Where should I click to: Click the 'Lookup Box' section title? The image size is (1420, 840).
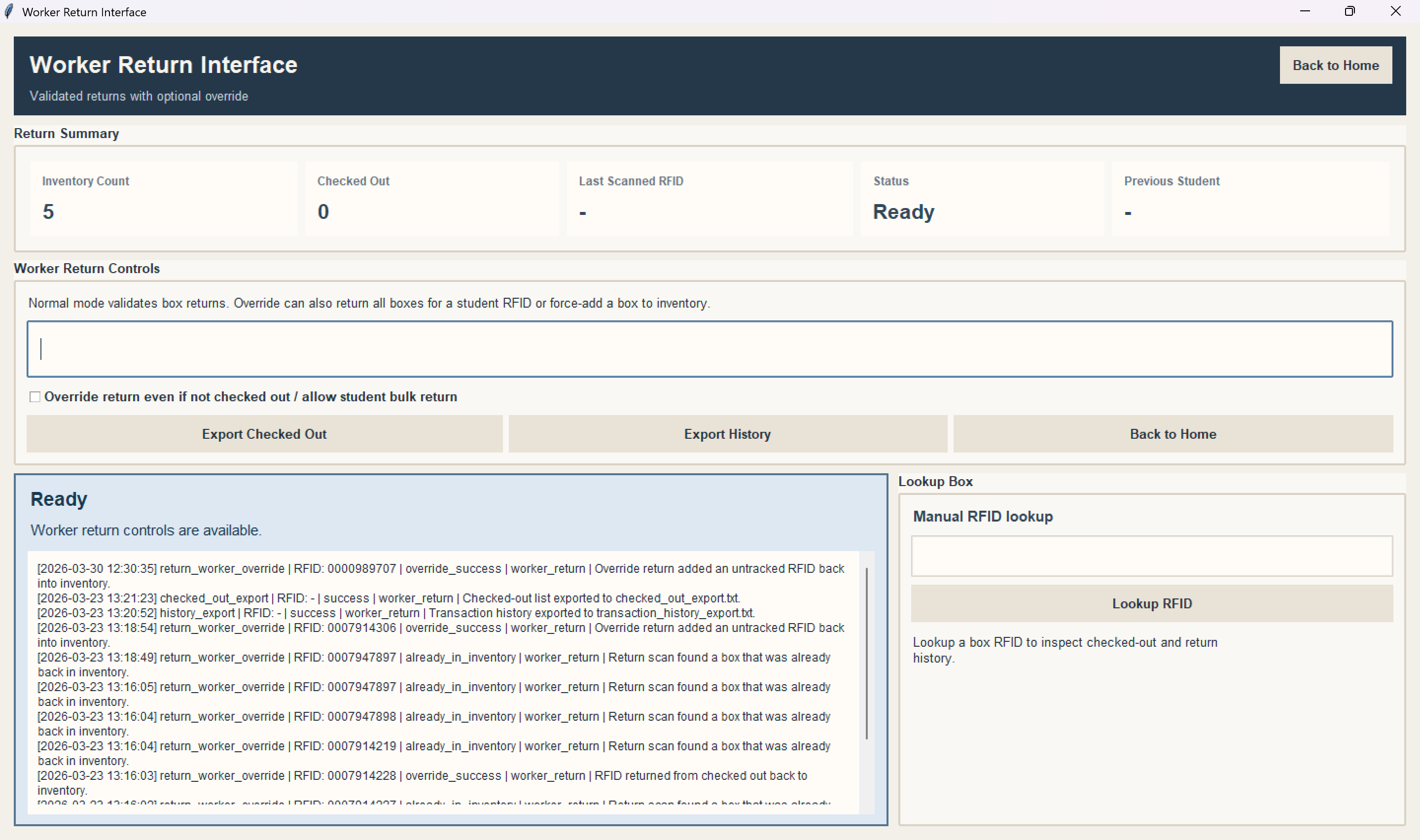[935, 482]
